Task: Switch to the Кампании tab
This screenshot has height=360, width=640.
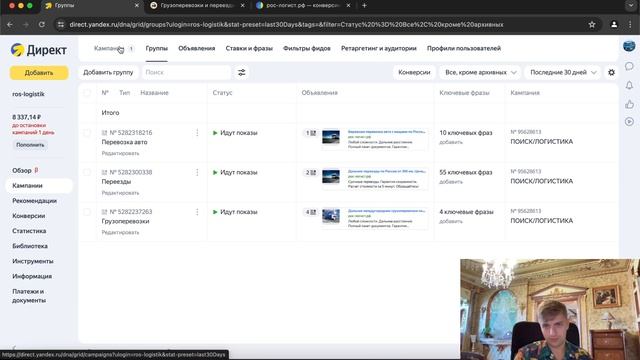Action: click(x=108, y=48)
